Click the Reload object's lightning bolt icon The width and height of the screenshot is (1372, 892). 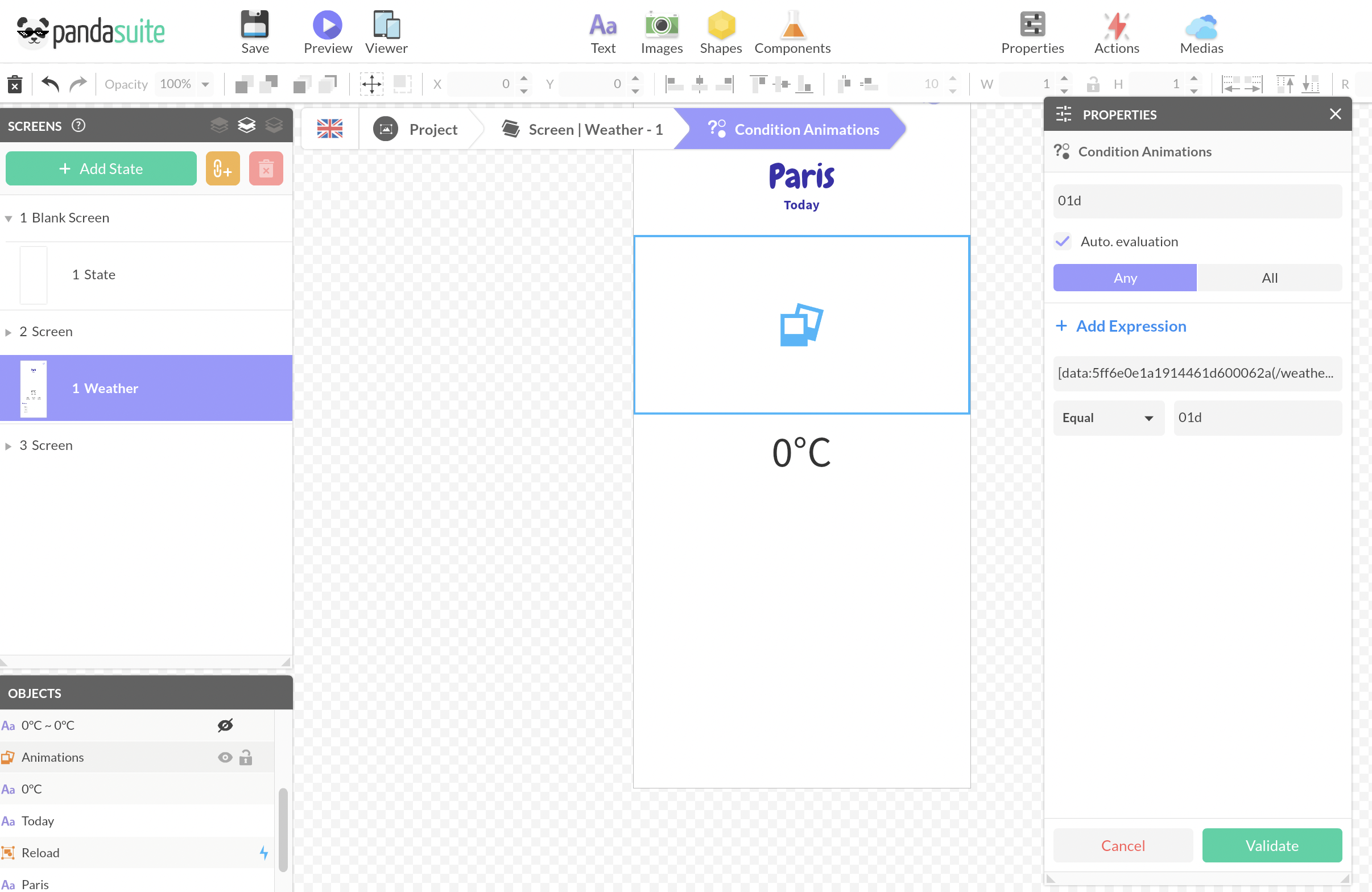pyautogui.click(x=264, y=852)
